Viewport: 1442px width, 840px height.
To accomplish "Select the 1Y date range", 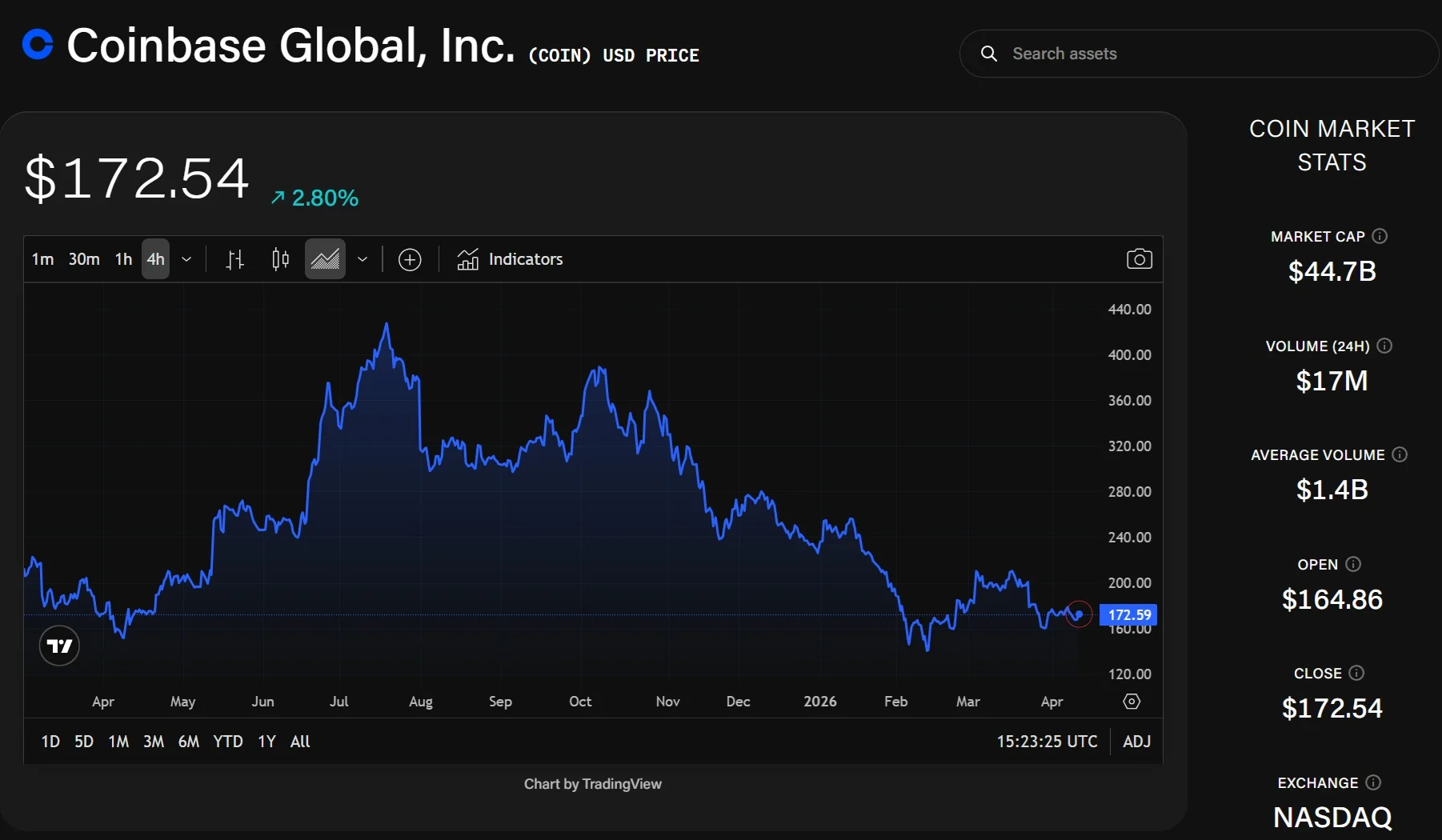I will click(x=266, y=742).
